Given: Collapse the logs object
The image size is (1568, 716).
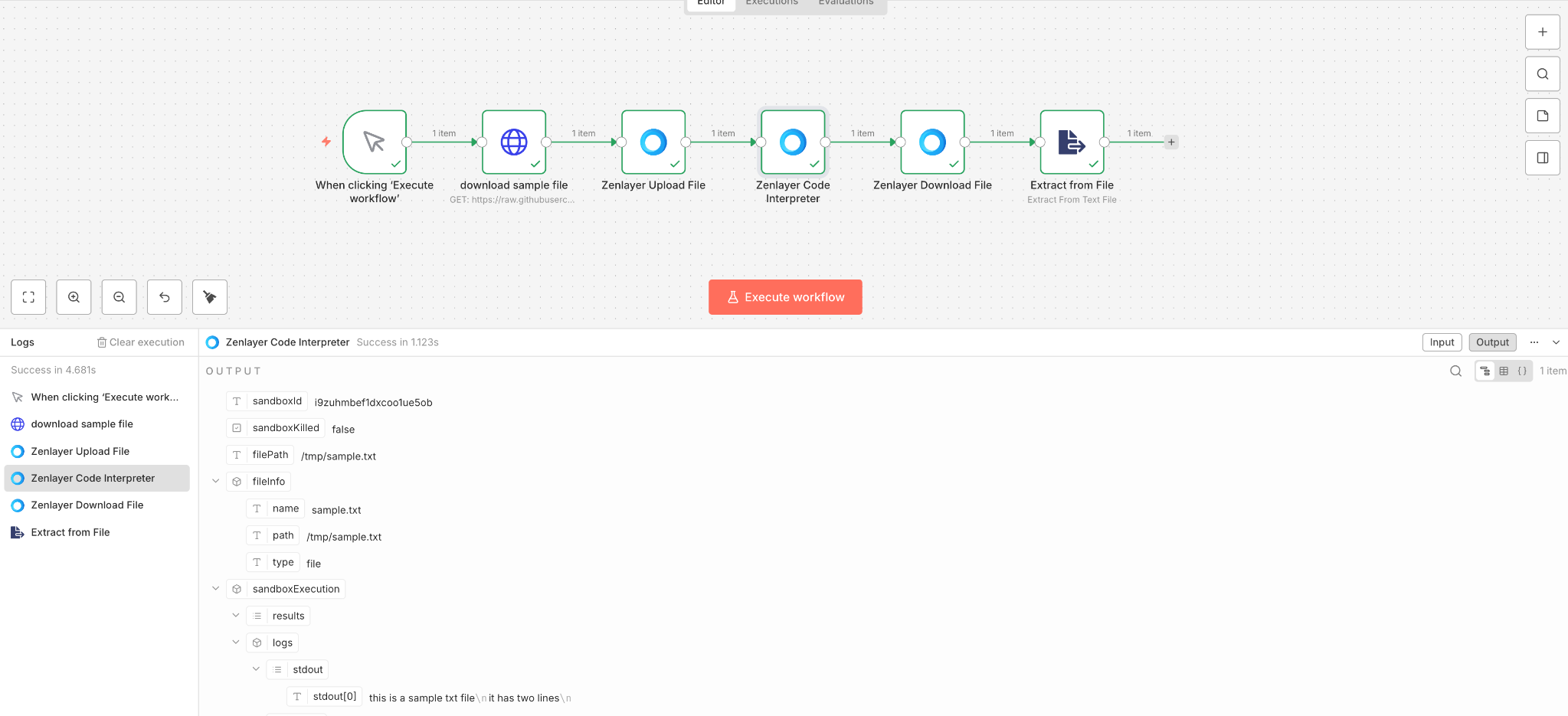Looking at the screenshot, I should click(236, 642).
